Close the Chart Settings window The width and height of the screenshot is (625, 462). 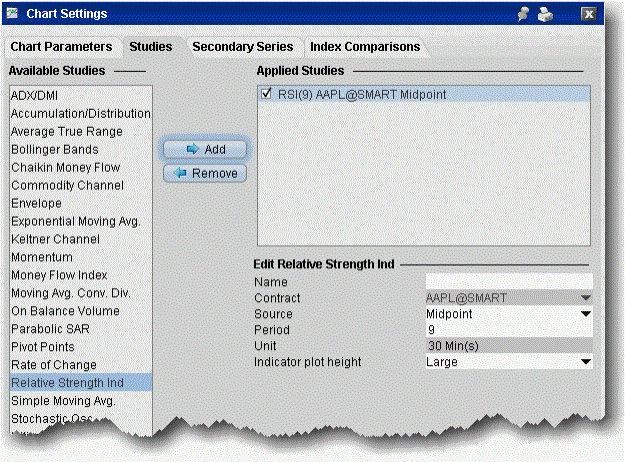tap(589, 15)
